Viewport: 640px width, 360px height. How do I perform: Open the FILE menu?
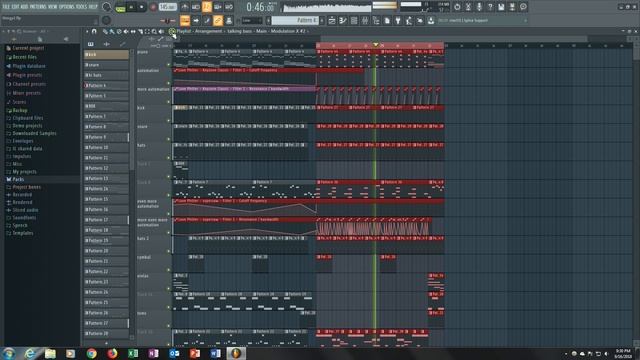6,7
